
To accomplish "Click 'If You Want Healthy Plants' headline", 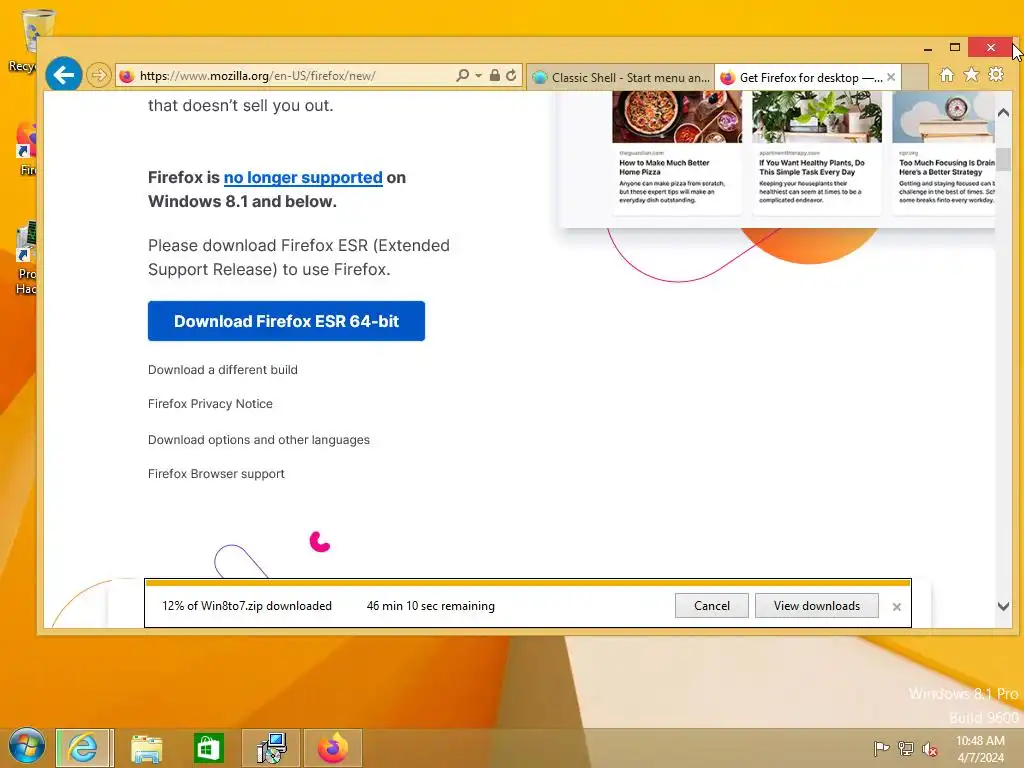I will (812, 167).
